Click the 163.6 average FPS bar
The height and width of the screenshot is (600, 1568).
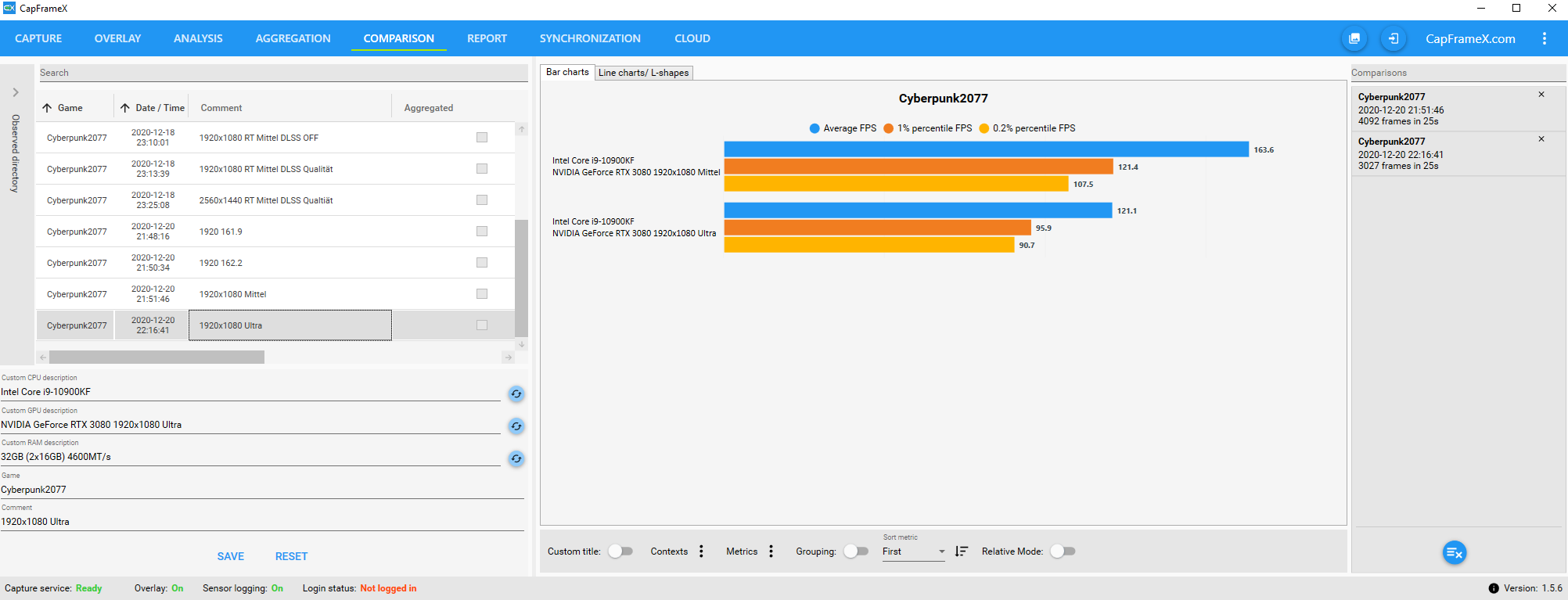coord(986,149)
